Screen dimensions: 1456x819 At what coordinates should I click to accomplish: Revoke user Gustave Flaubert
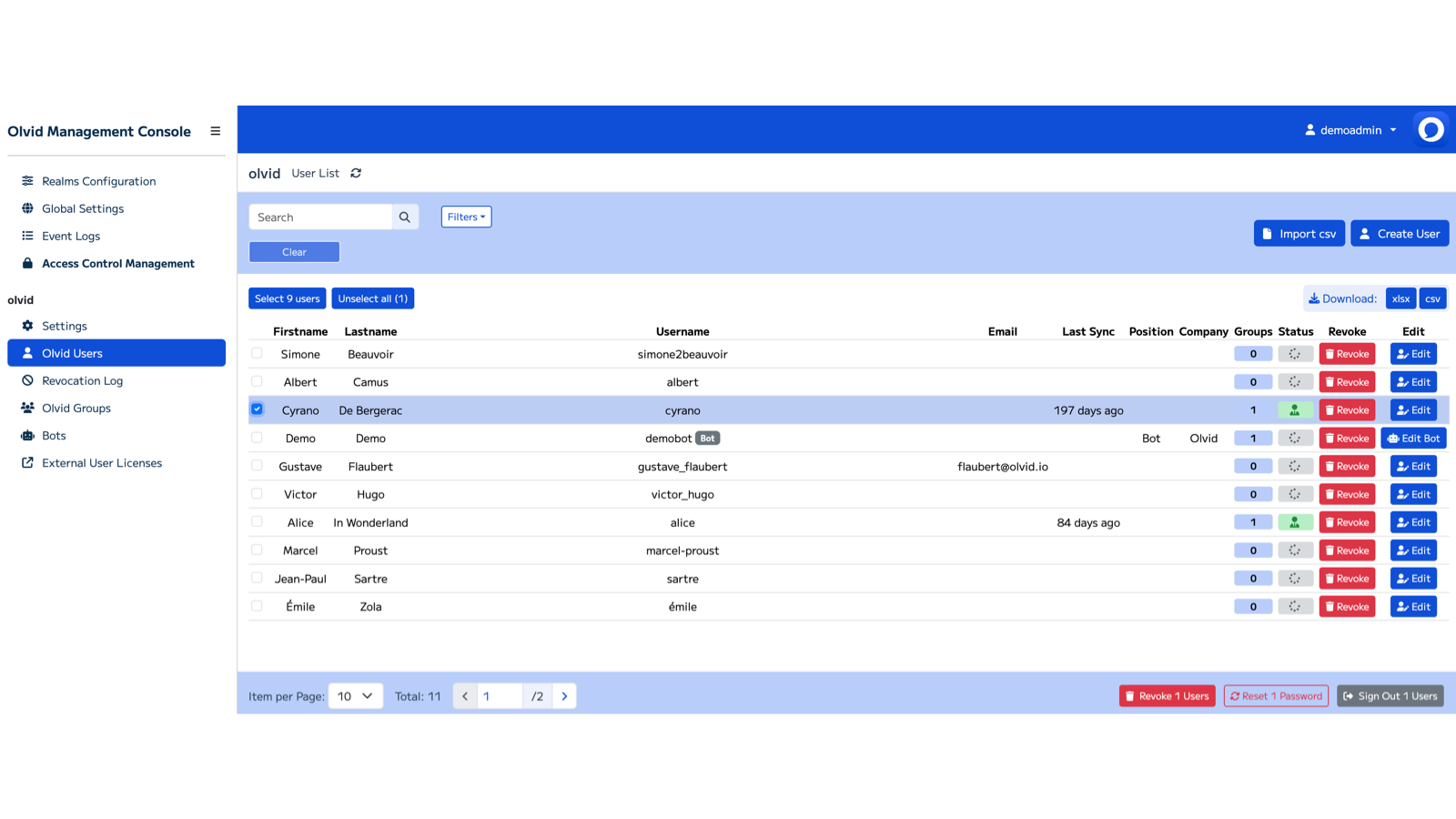(x=1347, y=467)
